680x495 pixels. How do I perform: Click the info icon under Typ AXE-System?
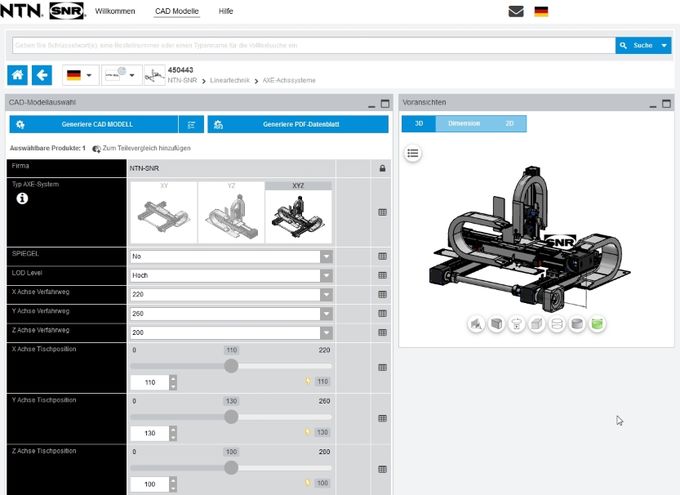tap(22, 199)
